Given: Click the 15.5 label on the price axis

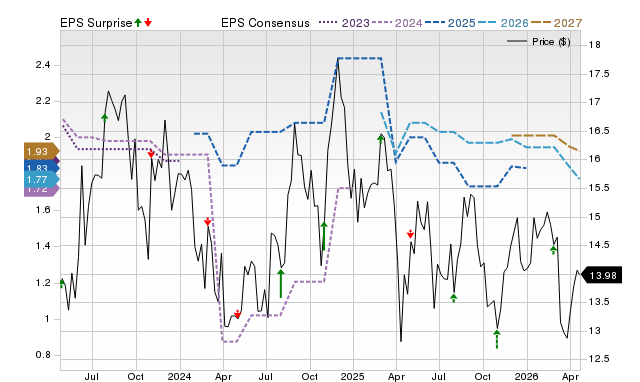Looking at the screenshot, I should pyautogui.click(x=599, y=188).
